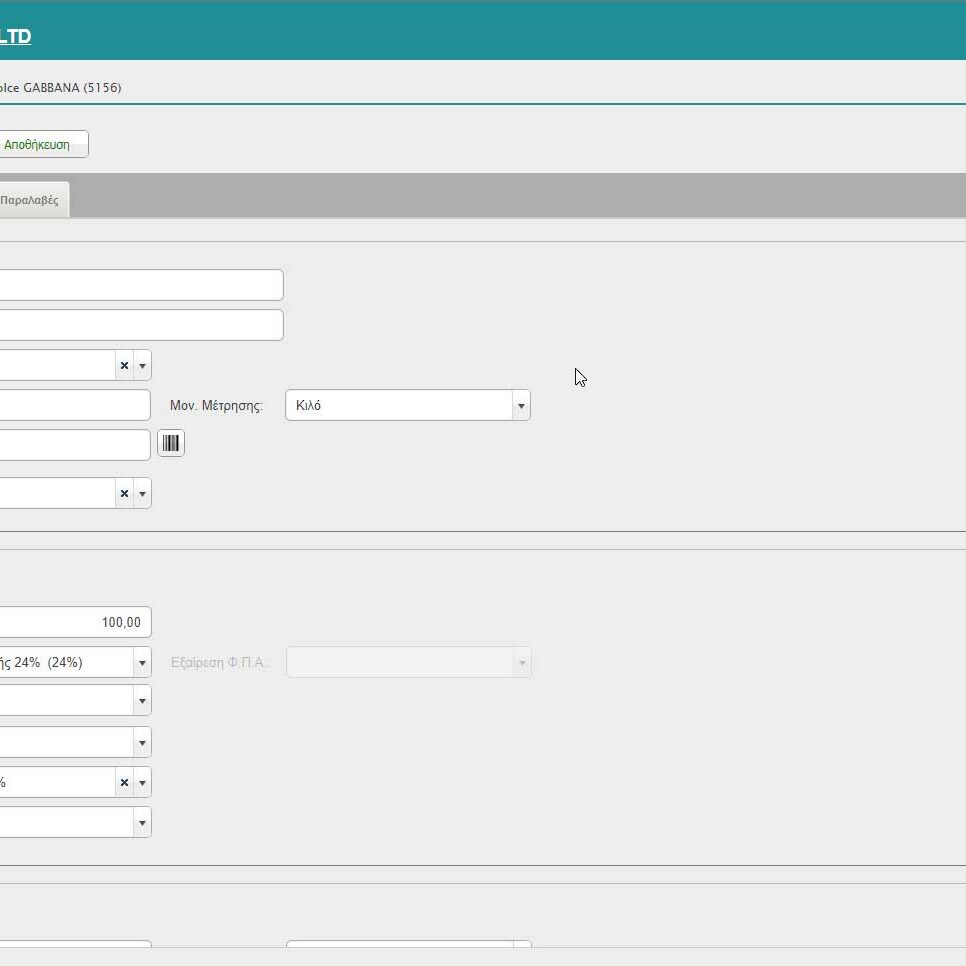This screenshot has height=966, width=966.
Task: Clear the dropdown containing the % value
Action: click(124, 782)
